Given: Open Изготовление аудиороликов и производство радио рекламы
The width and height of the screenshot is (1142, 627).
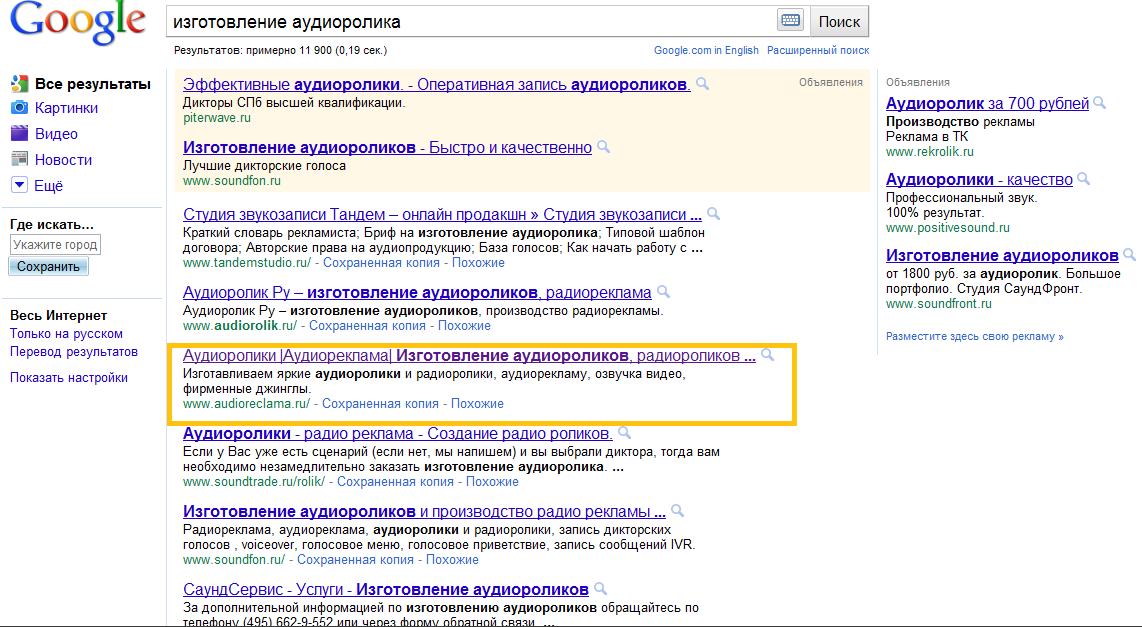Looking at the screenshot, I should point(424,512).
